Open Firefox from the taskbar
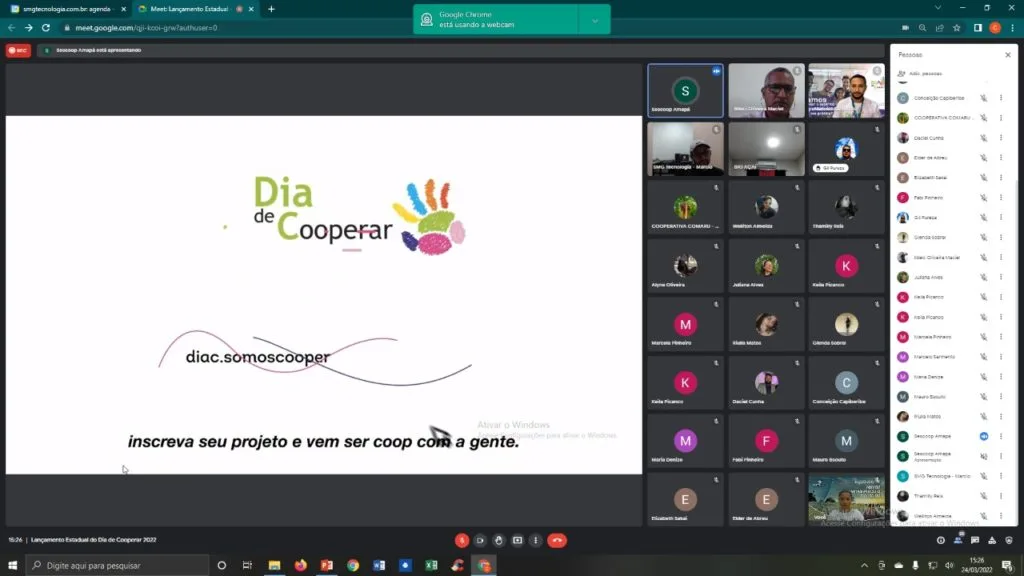Screen dimensions: 1024x576 tap(300, 566)
